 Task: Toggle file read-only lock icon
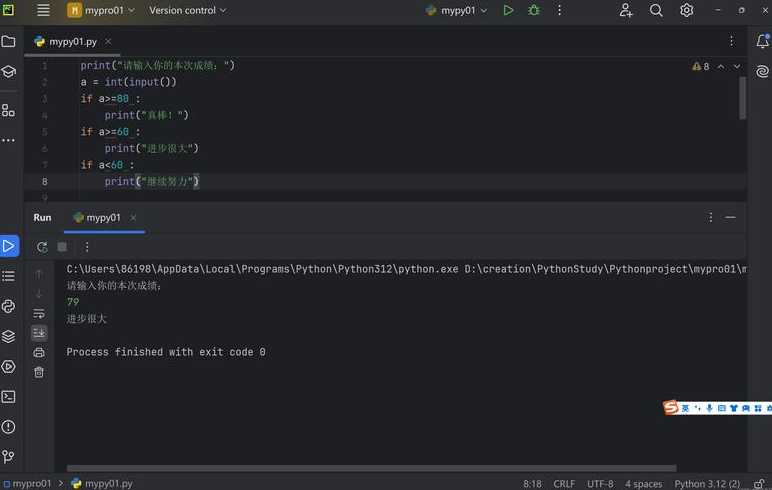759,484
